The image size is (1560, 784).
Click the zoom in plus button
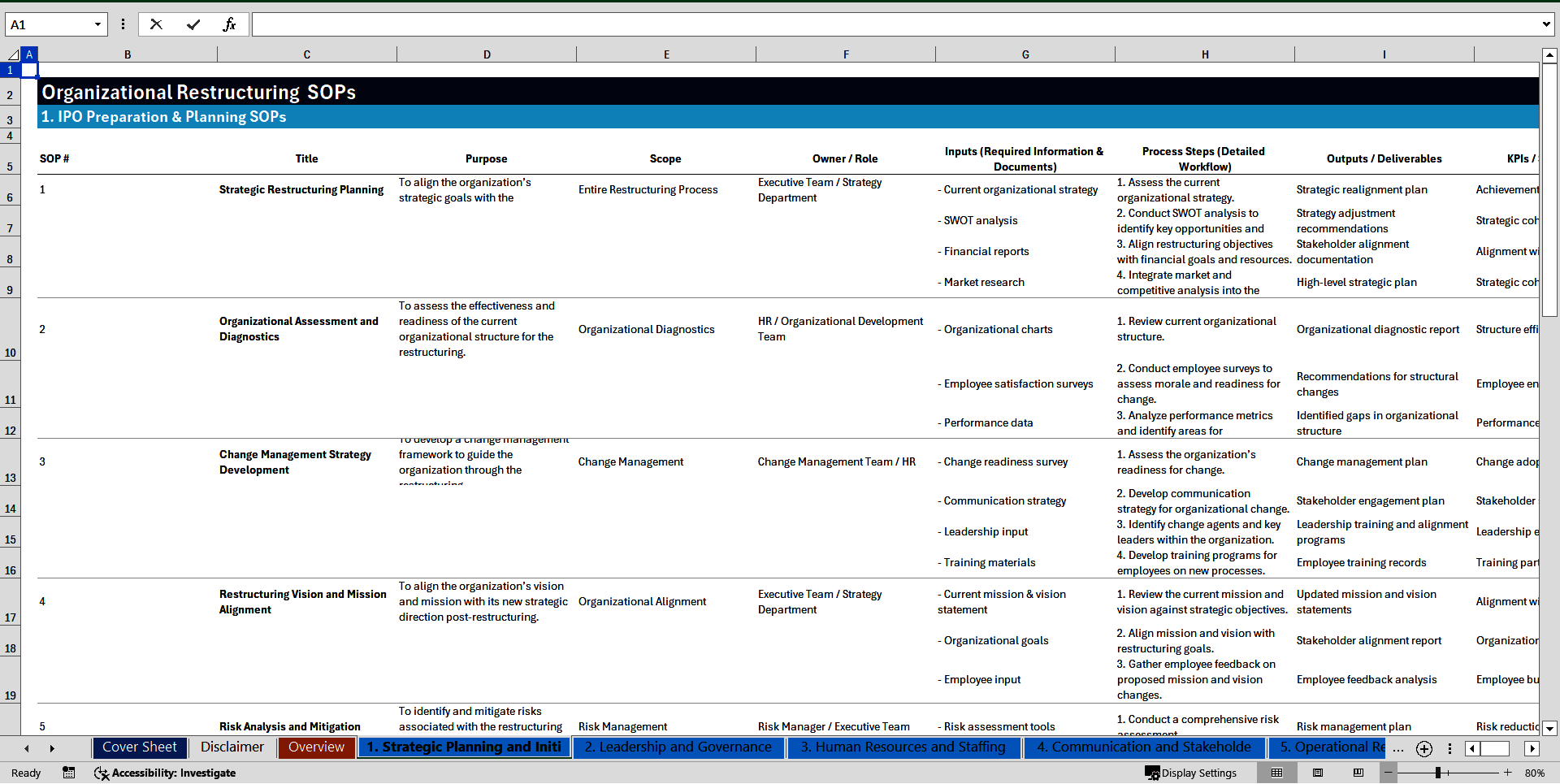point(1507,773)
